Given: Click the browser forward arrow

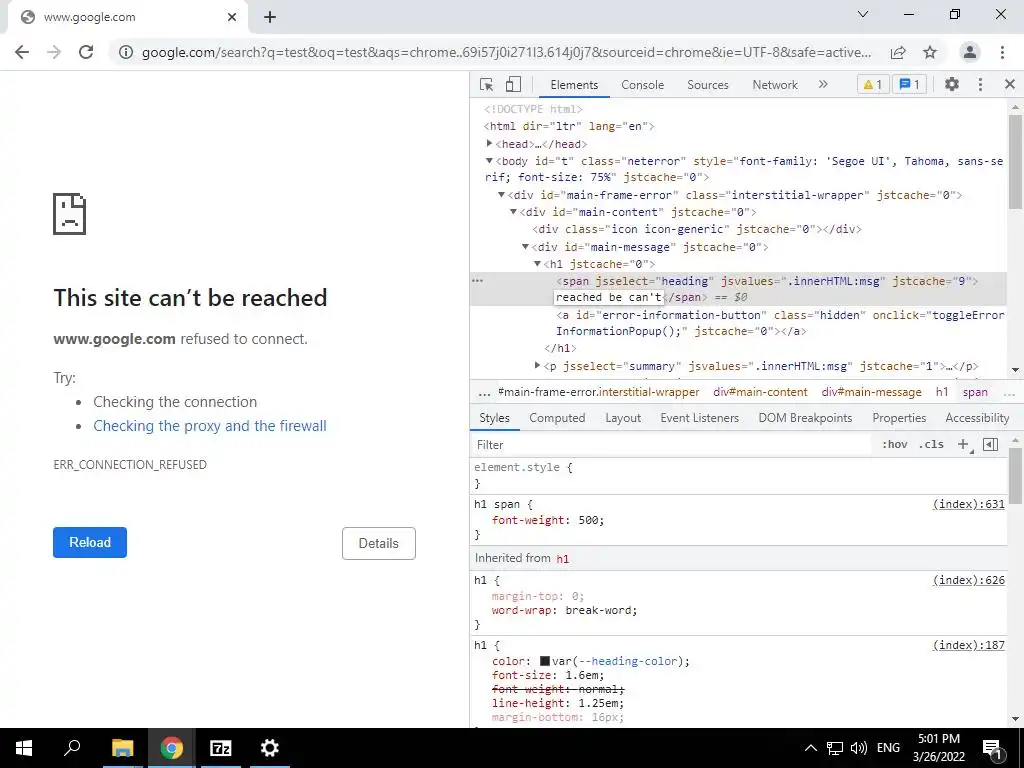Looking at the screenshot, I should [x=54, y=52].
